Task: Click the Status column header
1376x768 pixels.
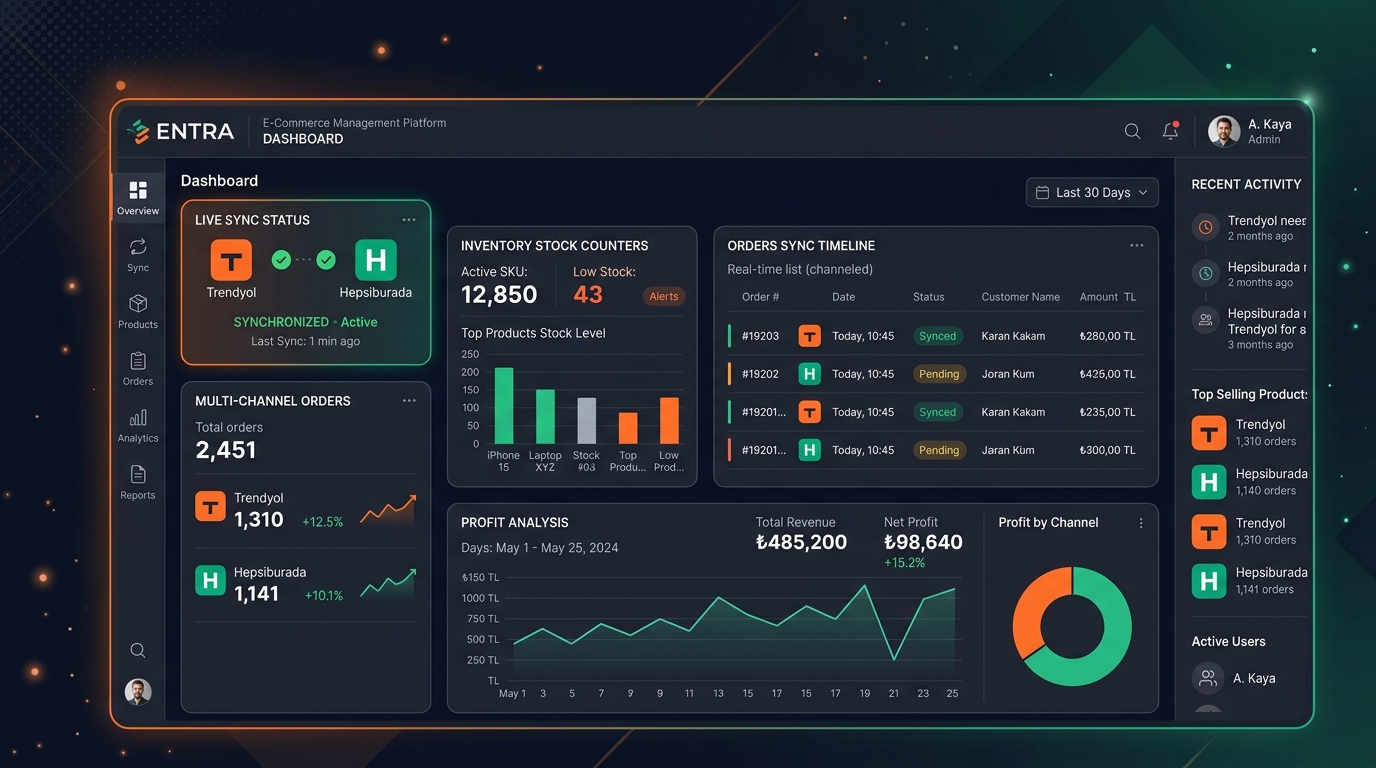Action: (929, 297)
